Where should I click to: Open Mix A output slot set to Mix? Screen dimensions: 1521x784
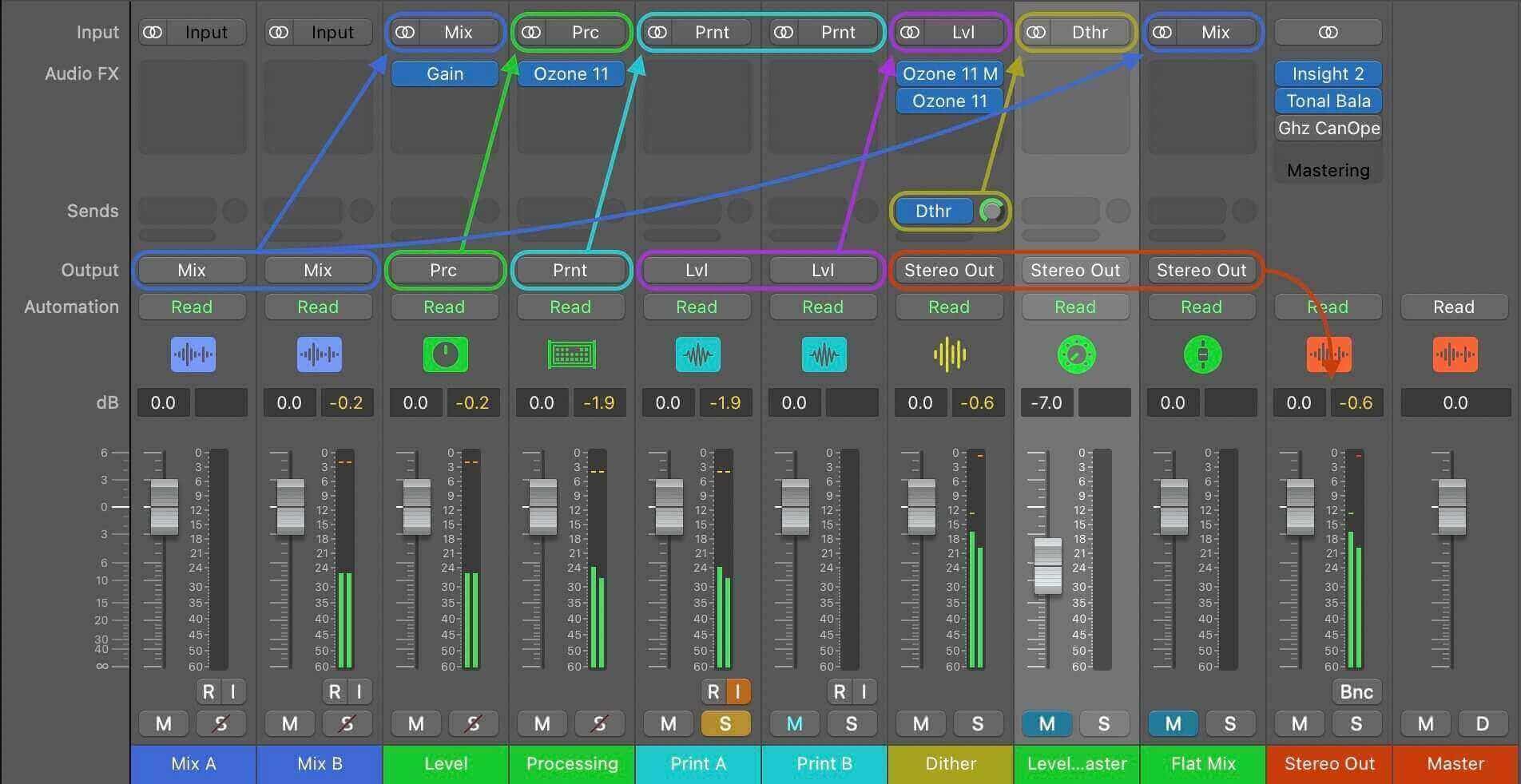pos(192,271)
